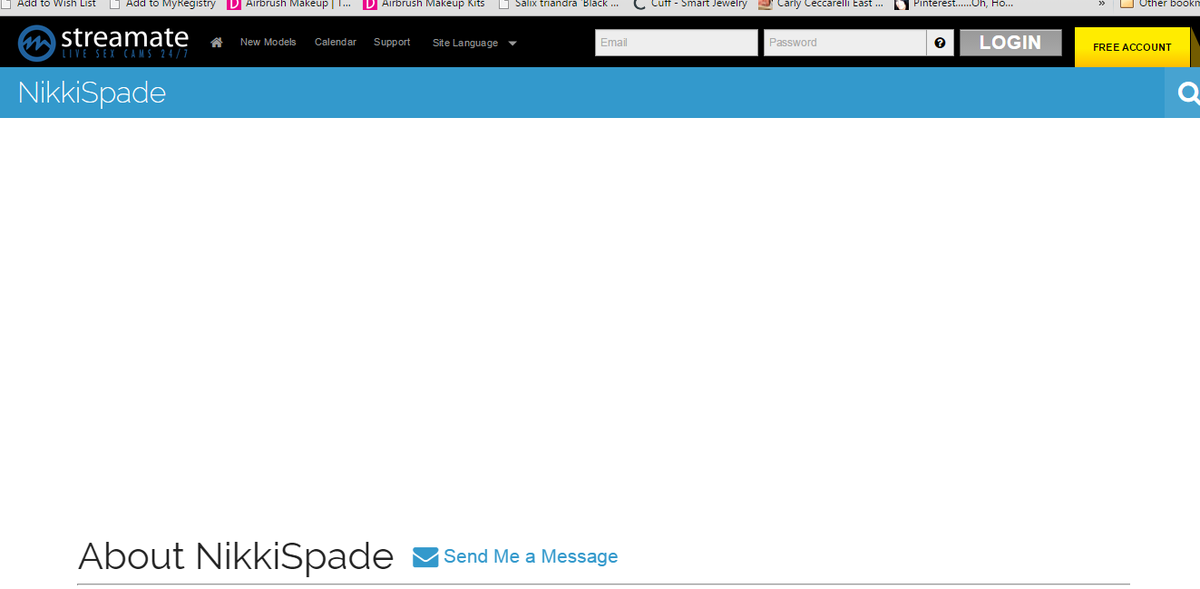Screen dimensions: 1200x589
Task: Open the Add to Wish List bookmark
Action: pos(48,4)
